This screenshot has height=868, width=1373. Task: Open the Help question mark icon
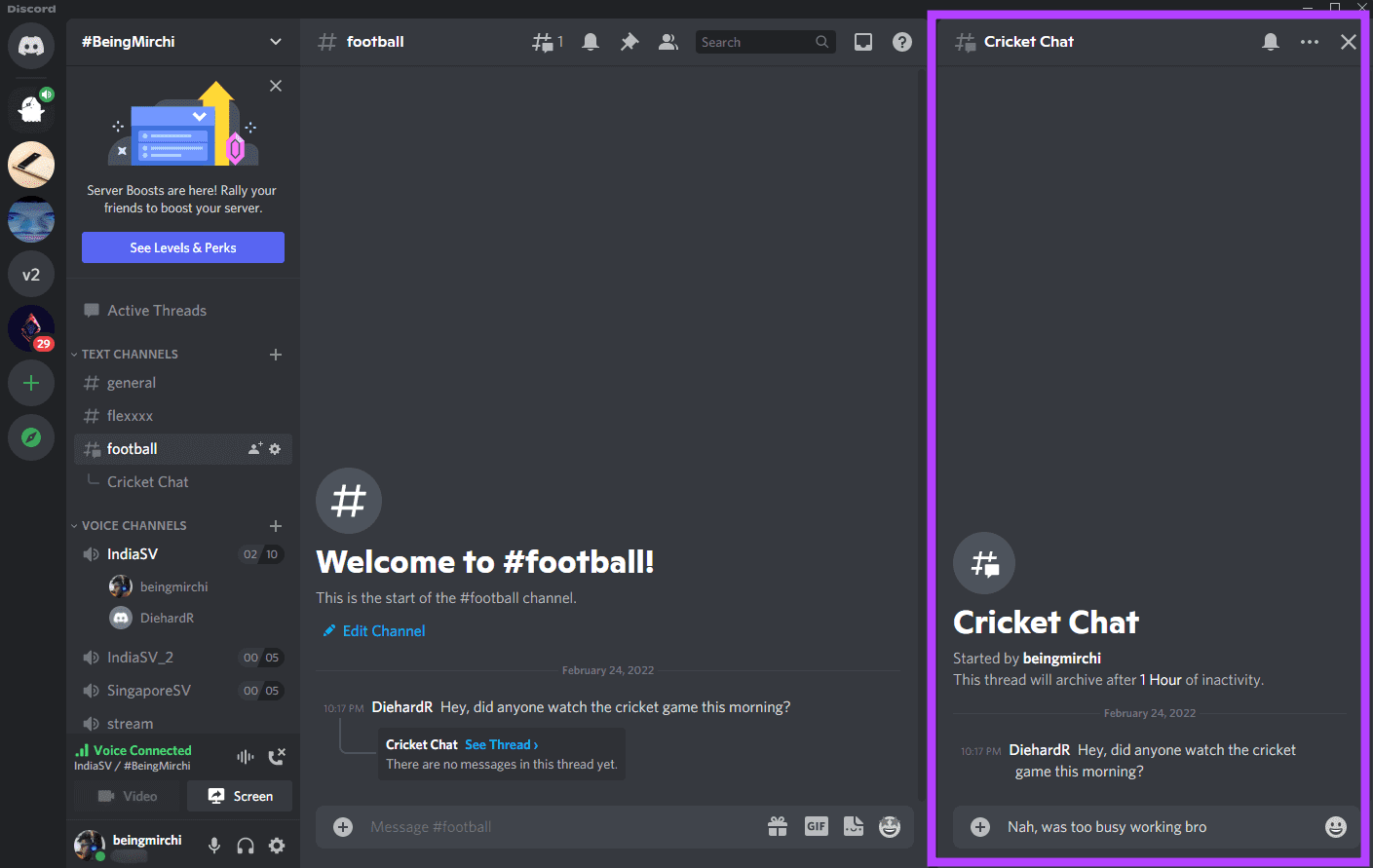[902, 42]
